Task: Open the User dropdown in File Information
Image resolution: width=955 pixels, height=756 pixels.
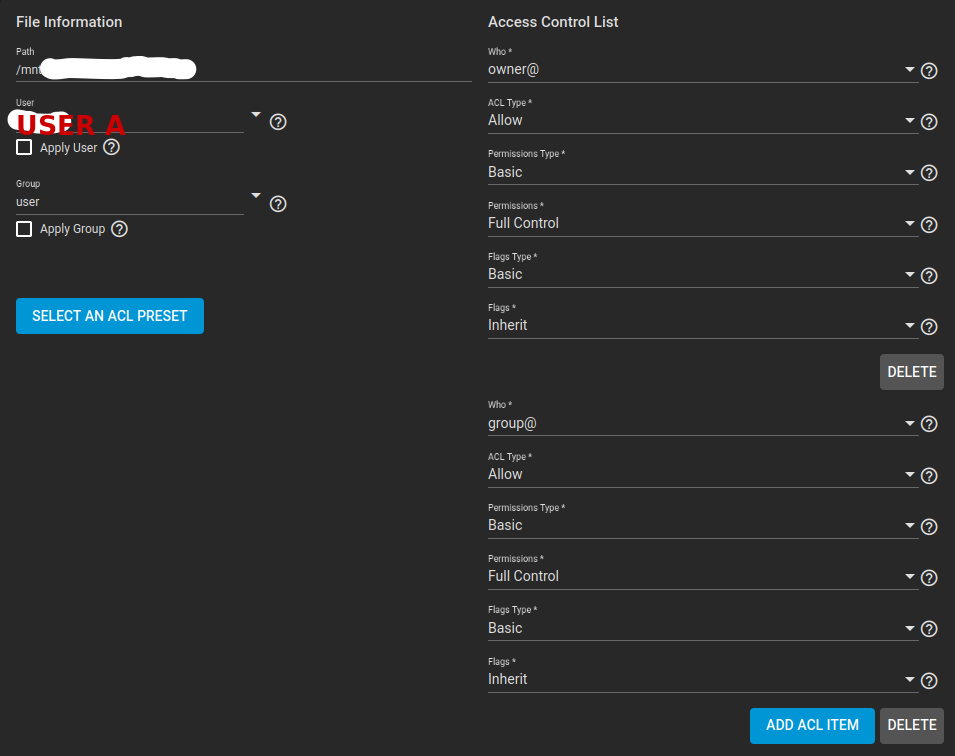Action: pos(138,122)
